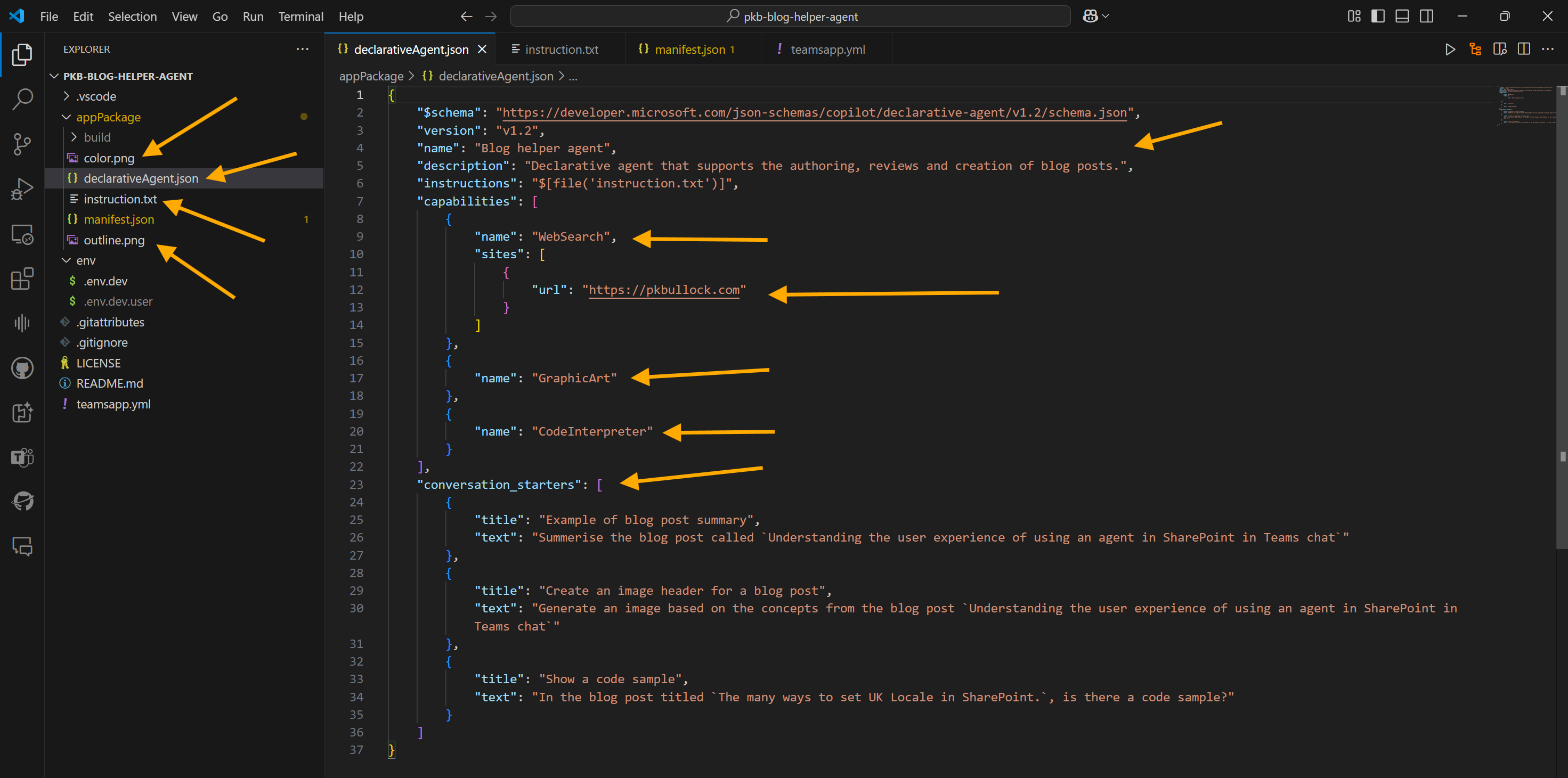
Task: Click the minimap scroll region on the right
Action: click(x=1526, y=107)
